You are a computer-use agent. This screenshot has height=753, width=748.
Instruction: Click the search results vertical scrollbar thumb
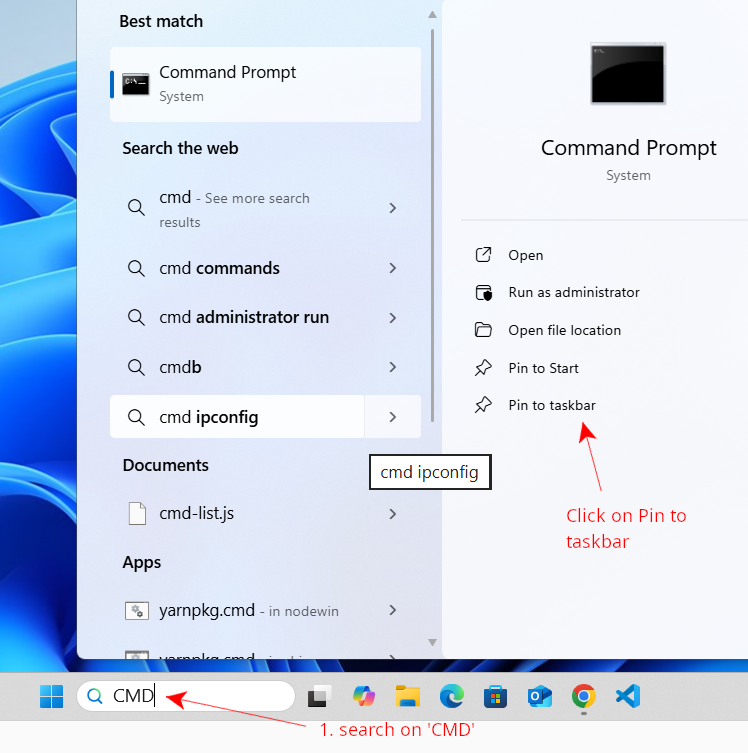tap(433, 226)
